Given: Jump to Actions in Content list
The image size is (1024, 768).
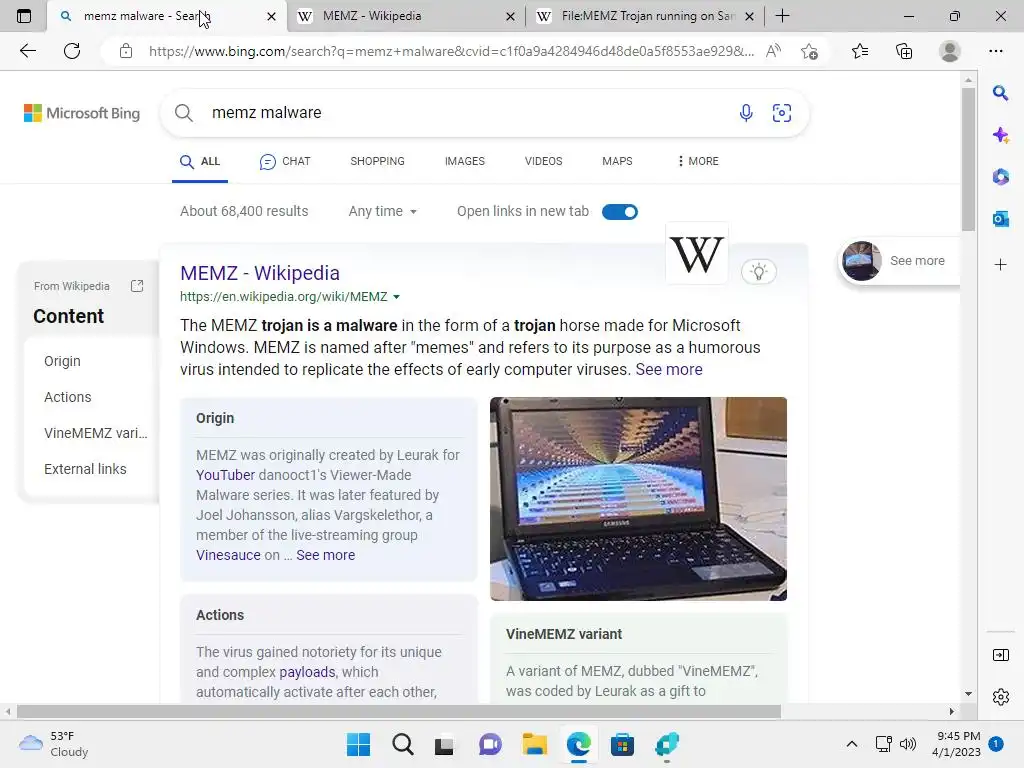Looking at the screenshot, I should pos(68,397).
